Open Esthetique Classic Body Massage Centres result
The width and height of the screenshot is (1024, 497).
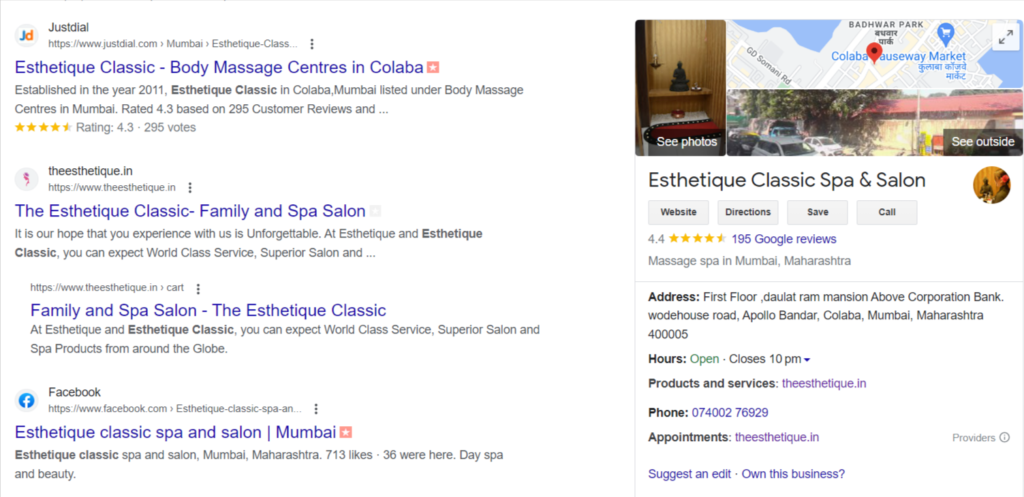pyautogui.click(x=219, y=67)
